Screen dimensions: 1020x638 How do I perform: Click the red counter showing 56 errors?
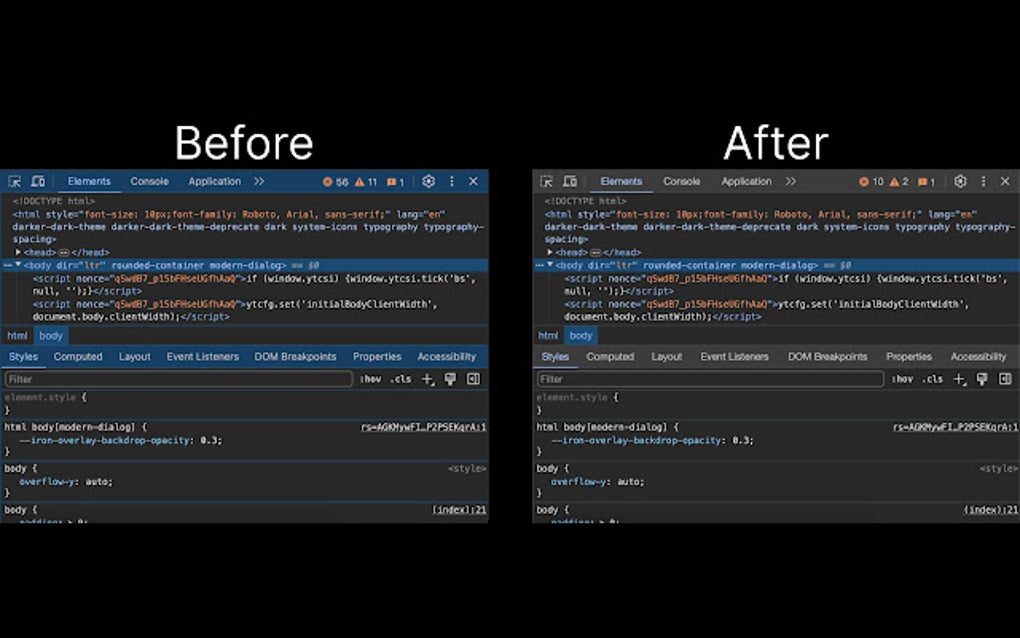[x=336, y=182]
